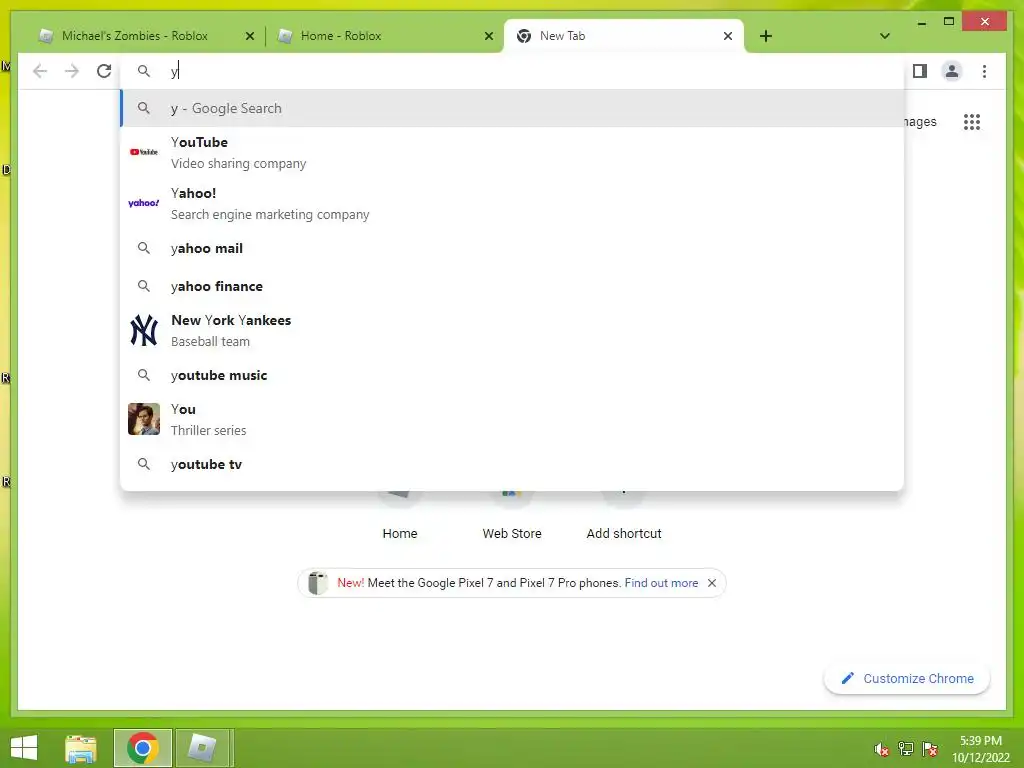Open the Google apps grid
Image resolution: width=1024 pixels, height=768 pixels.
click(971, 122)
